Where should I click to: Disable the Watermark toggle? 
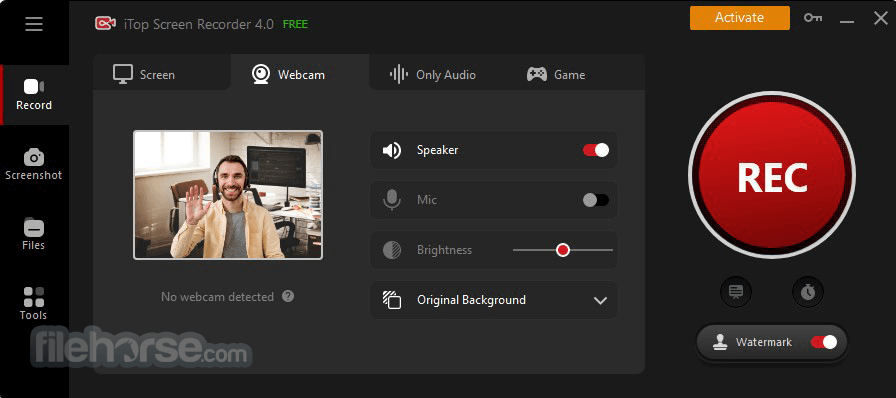pos(824,342)
